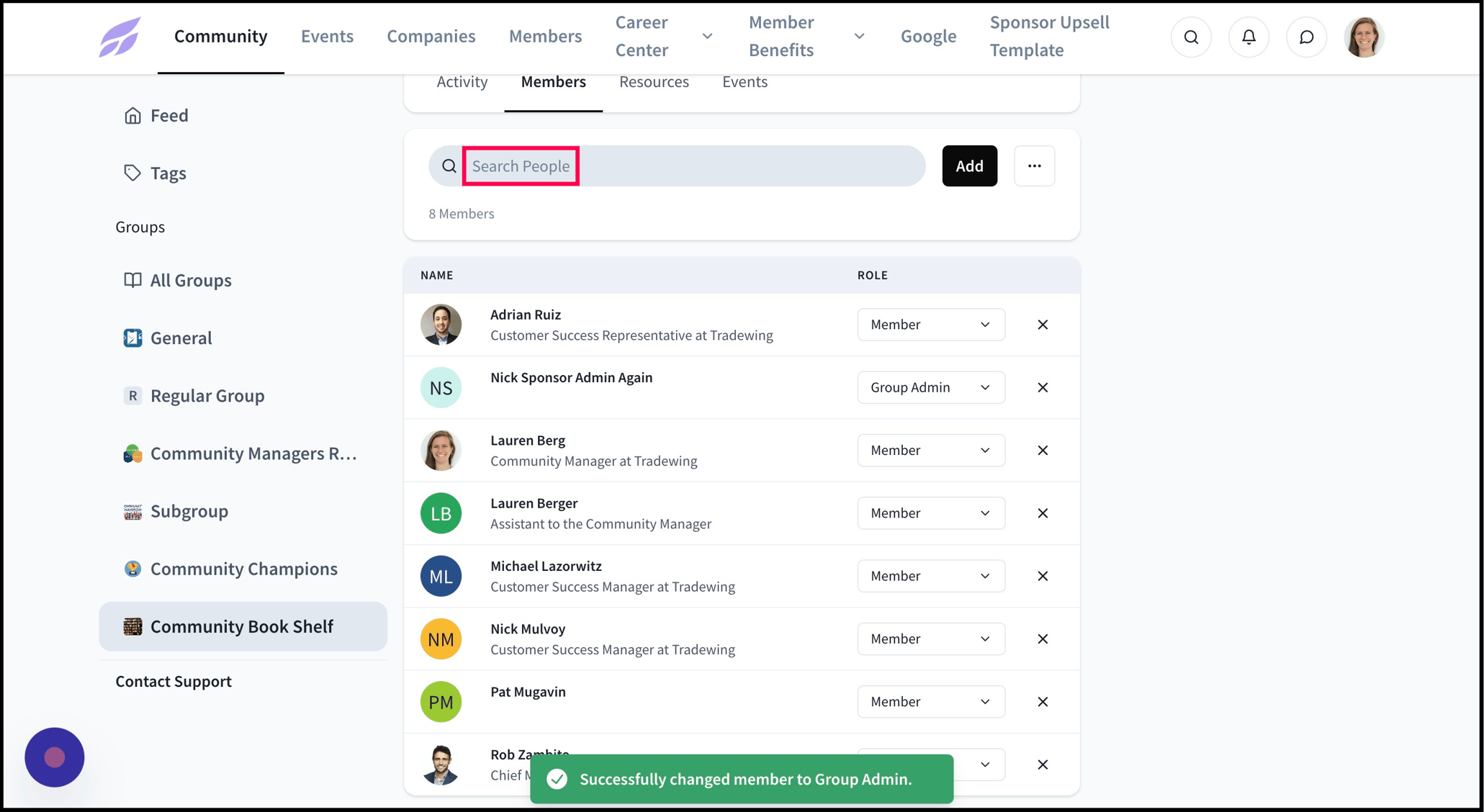Open Lauren Berger role dropdown

(931, 513)
